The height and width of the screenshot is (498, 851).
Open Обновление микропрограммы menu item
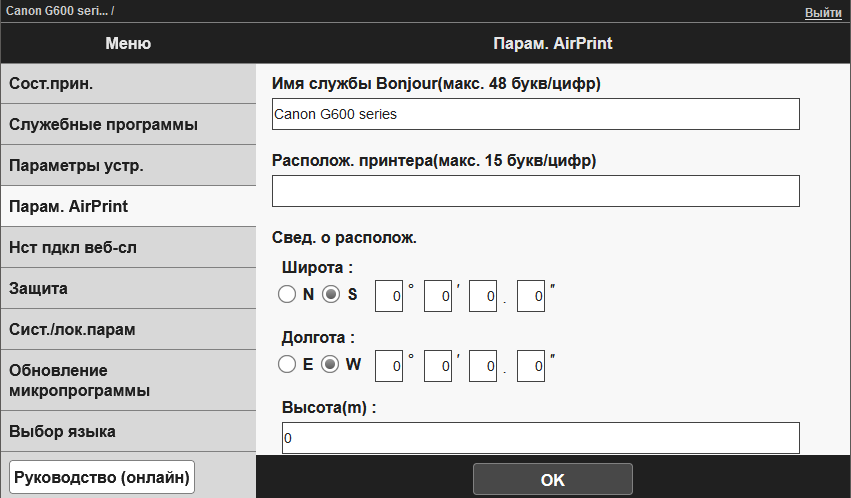128,380
